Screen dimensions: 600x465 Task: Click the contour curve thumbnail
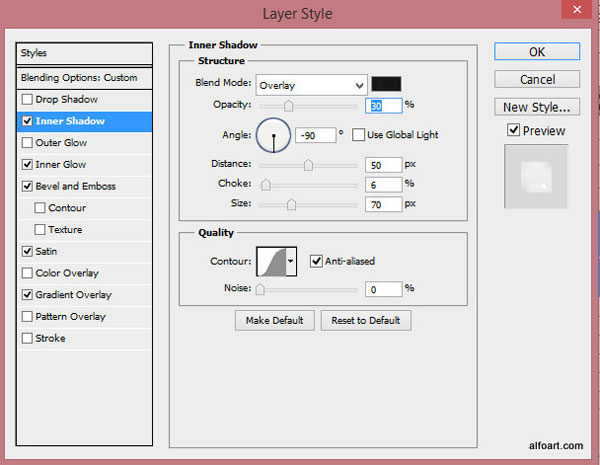(x=271, y=261)
